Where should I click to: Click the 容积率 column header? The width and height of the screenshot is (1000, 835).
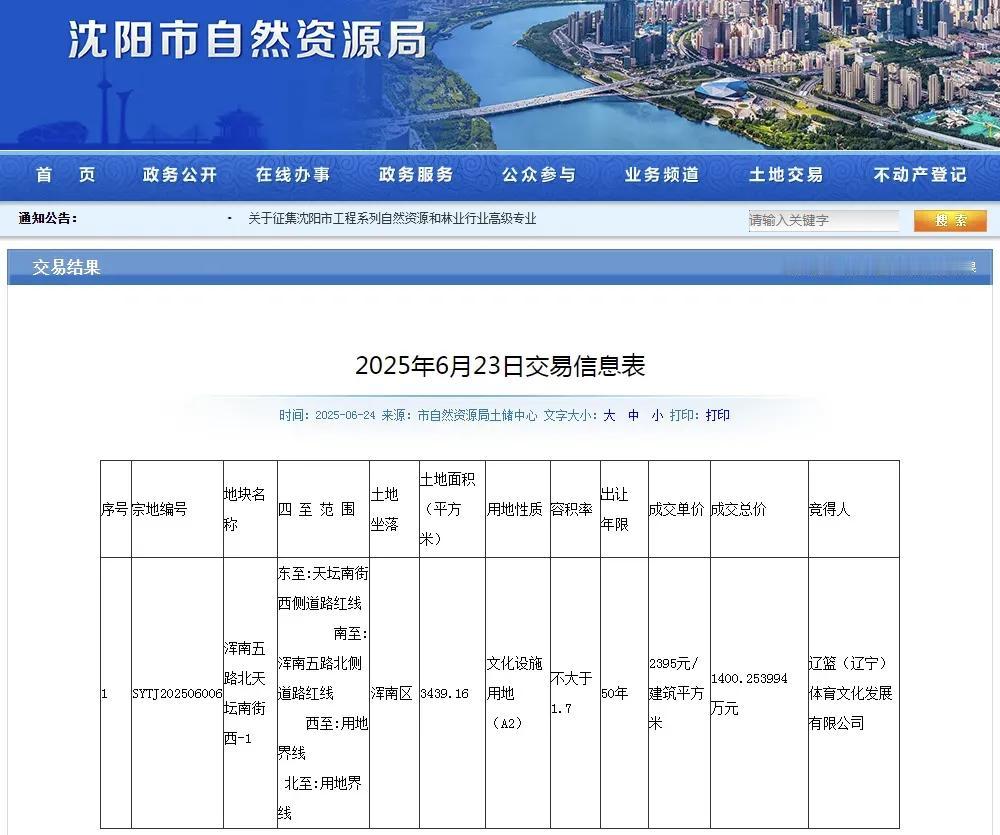(x=575, y=509)
